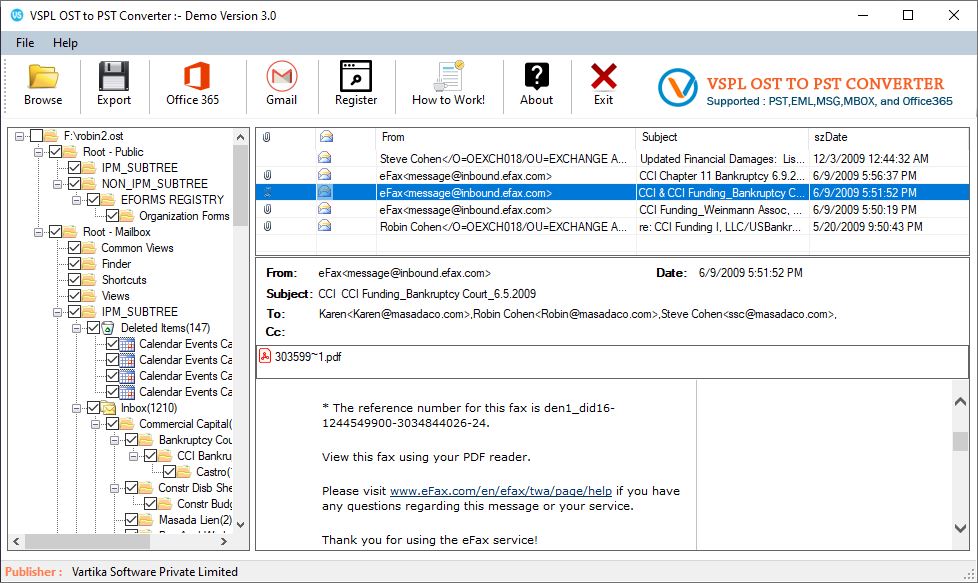Screen dimensions: 978x583
Task: Click the folder tree horizontal scrollbar thumb
Action: 87,541
